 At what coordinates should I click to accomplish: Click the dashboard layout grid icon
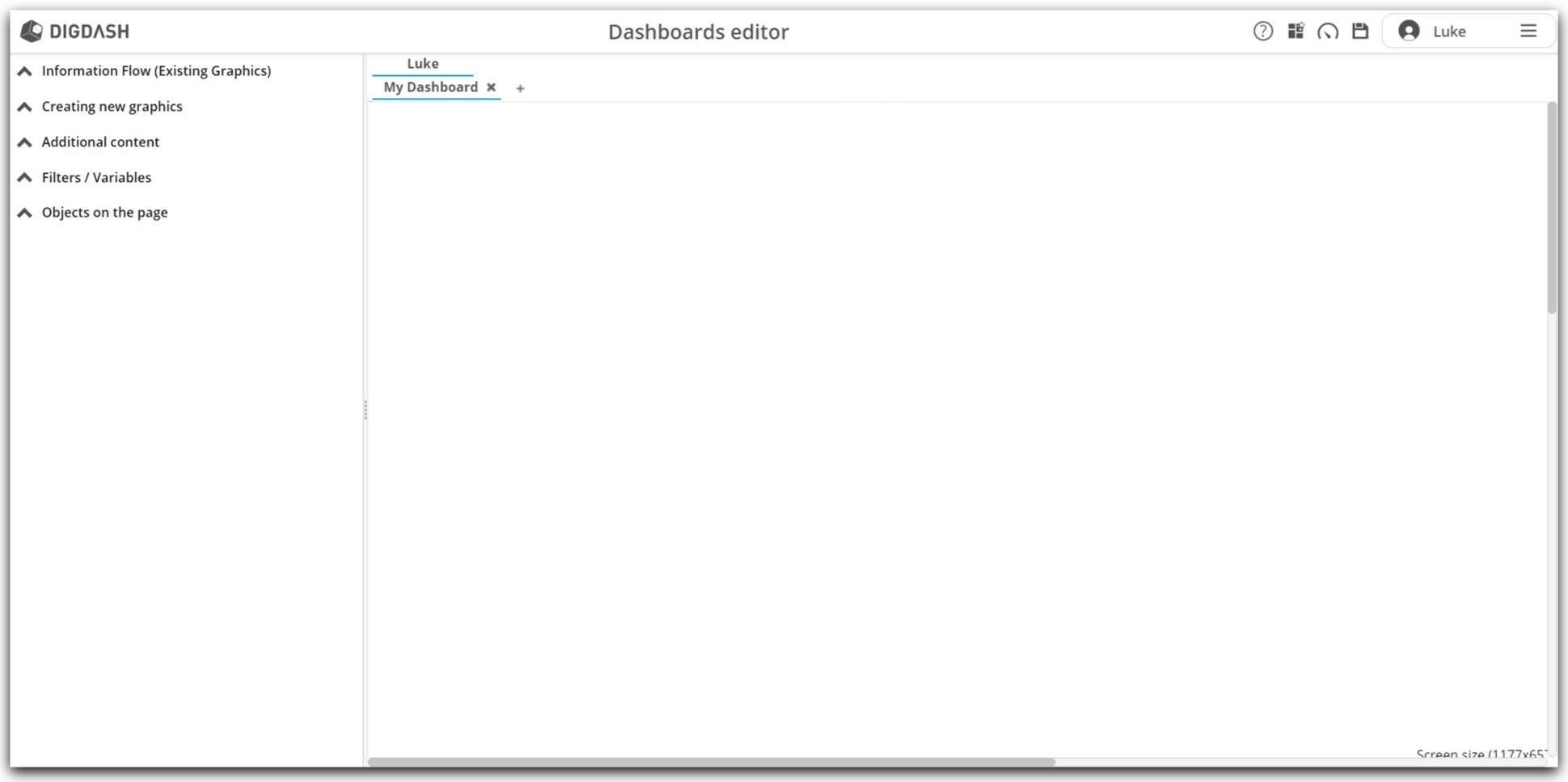tap(1295, 32)
